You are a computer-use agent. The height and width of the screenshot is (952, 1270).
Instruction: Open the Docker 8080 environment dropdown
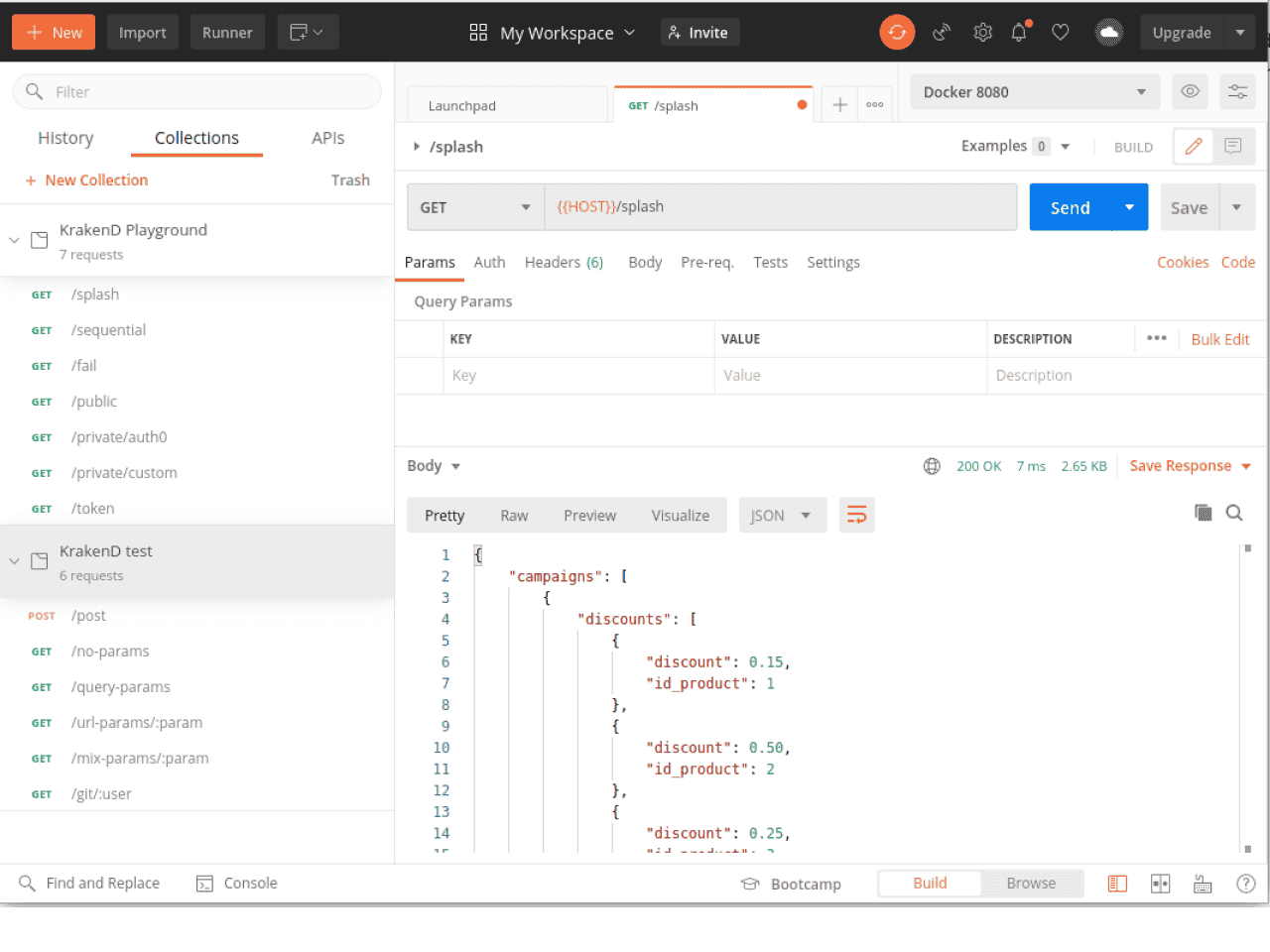point(1034,92)
